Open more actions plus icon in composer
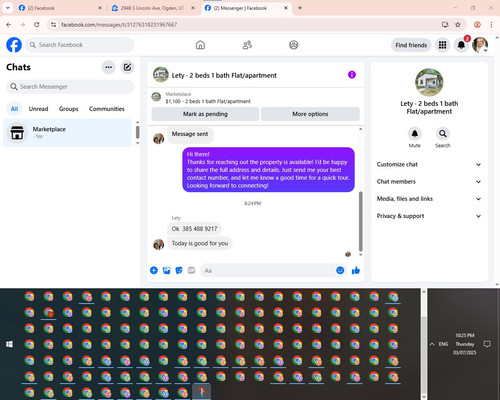Viewport: 500px width, 400px height. click(154, 270)
